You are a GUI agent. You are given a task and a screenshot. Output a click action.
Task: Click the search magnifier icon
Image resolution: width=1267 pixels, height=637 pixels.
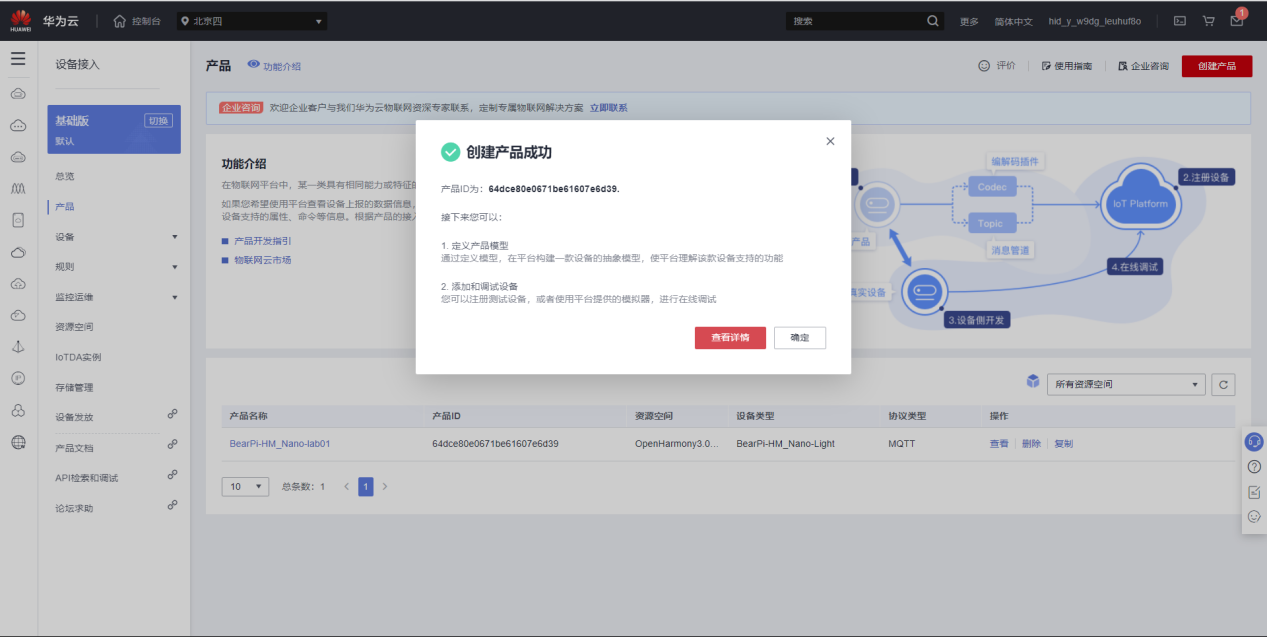(x=932, y=21)
